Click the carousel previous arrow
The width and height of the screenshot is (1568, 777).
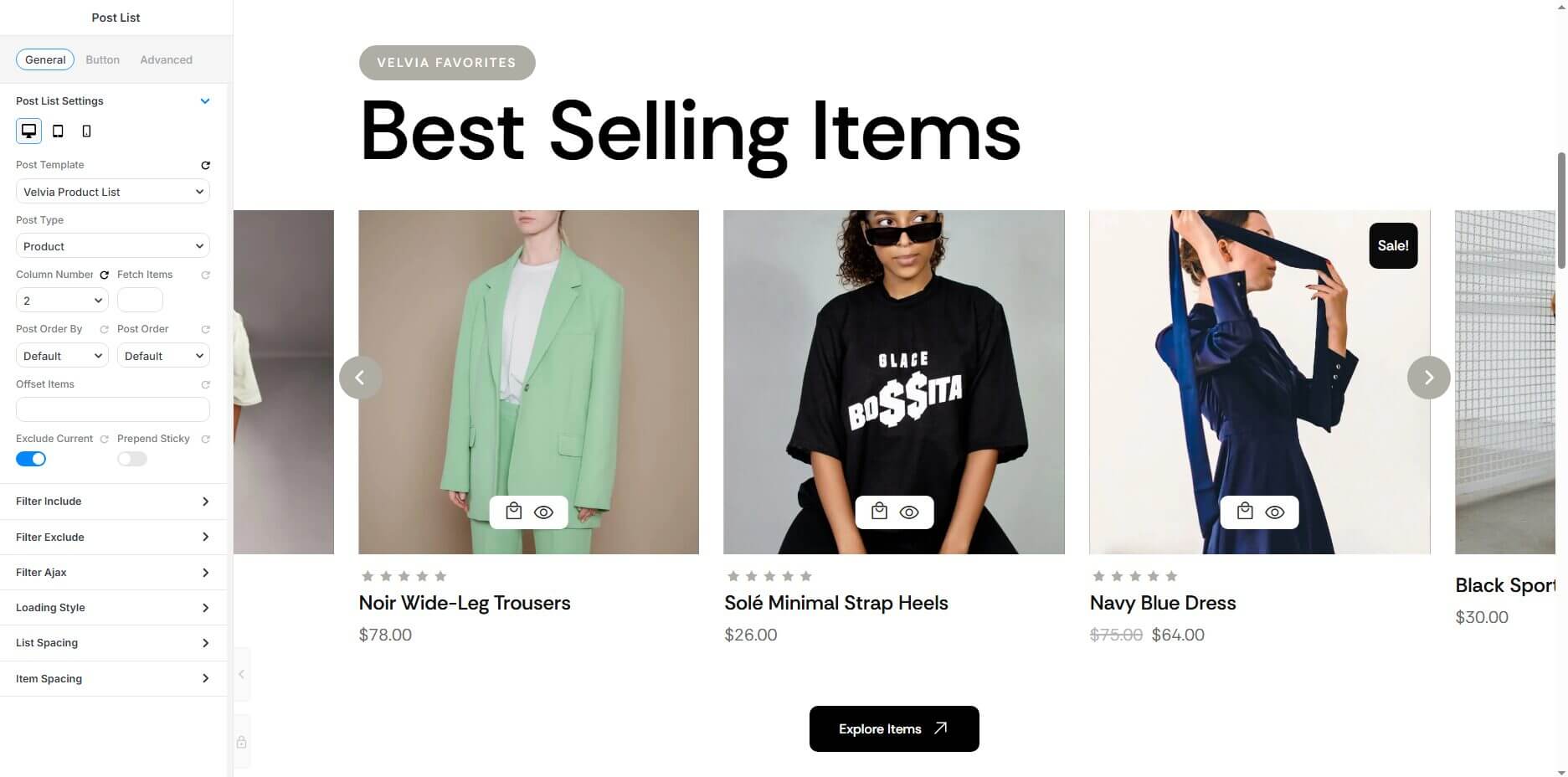[x=361, y=378]
